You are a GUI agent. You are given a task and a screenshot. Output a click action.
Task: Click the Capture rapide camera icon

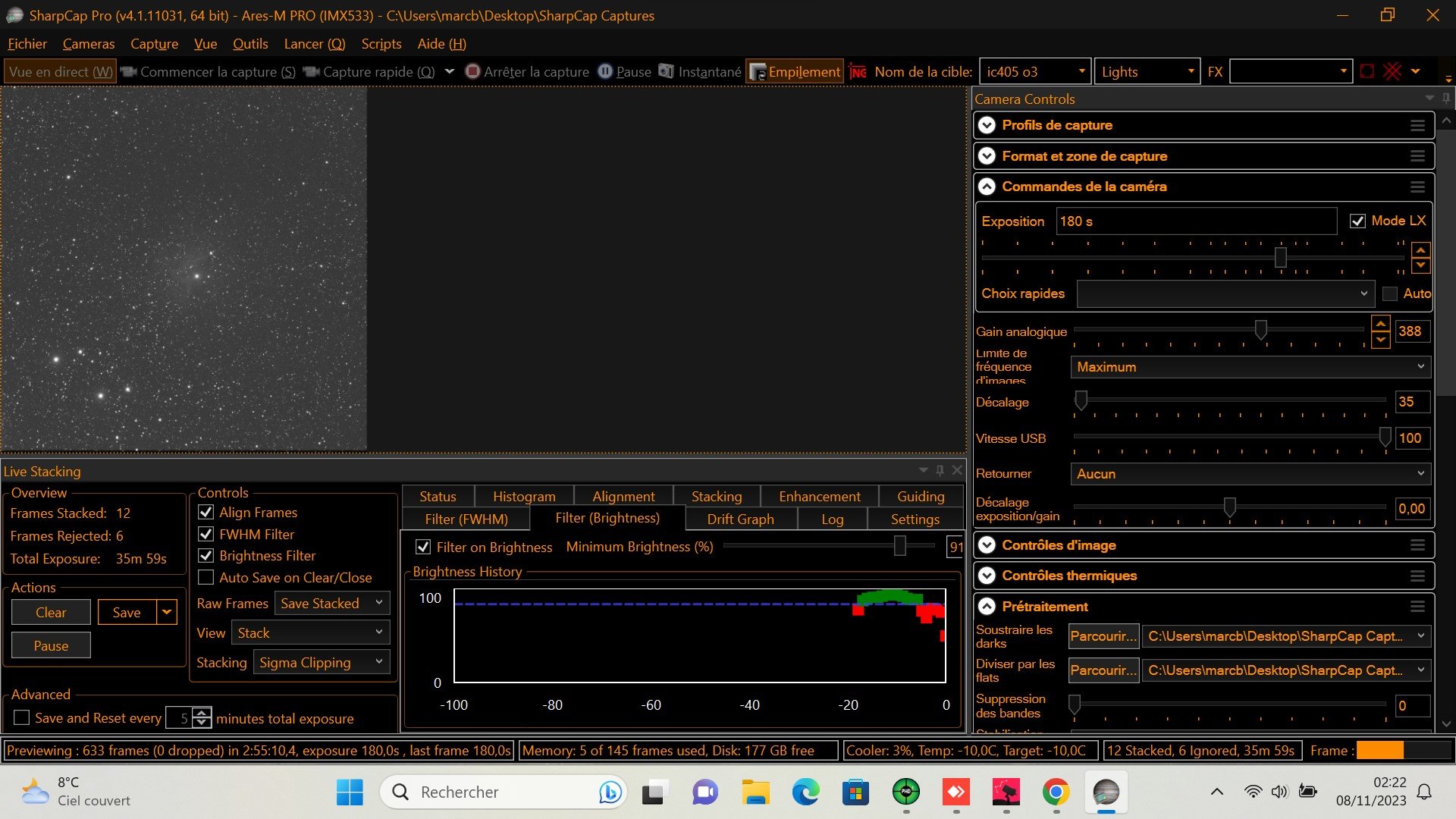coord(311,72)
